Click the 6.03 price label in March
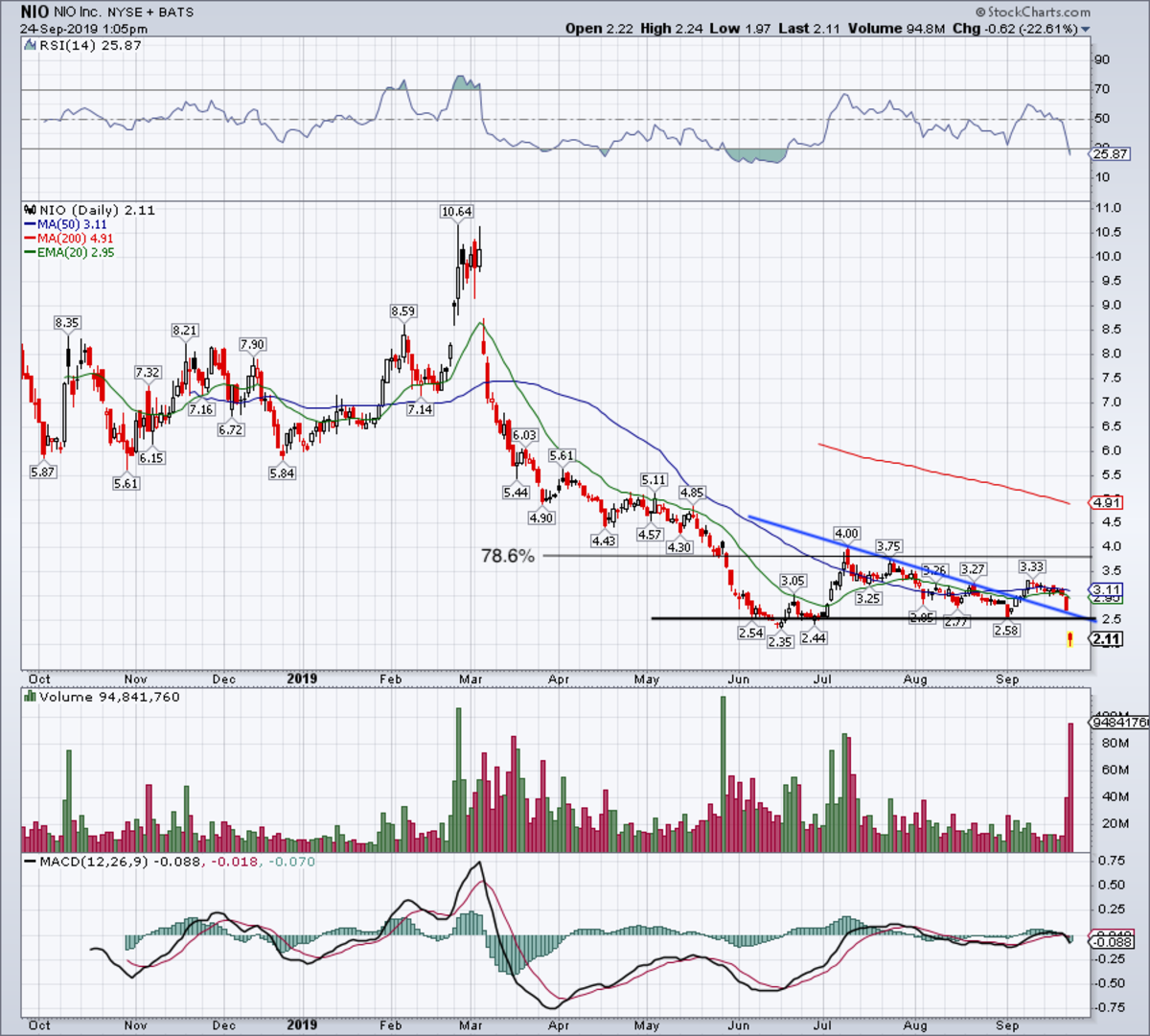 pos(524,435)
